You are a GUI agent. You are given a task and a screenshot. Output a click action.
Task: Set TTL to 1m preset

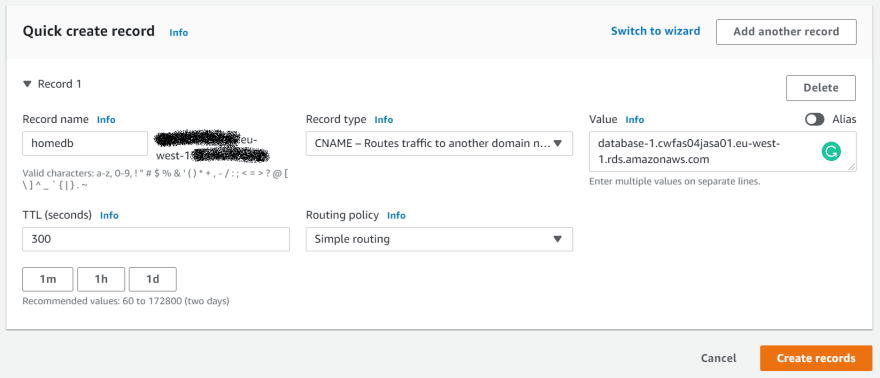[48, 279]
